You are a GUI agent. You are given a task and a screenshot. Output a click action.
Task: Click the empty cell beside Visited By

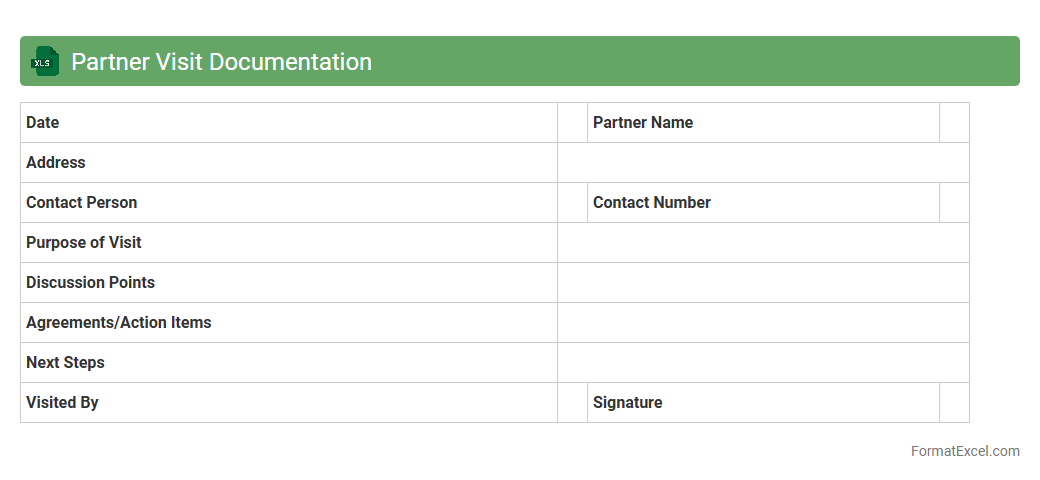pos(572,403)
